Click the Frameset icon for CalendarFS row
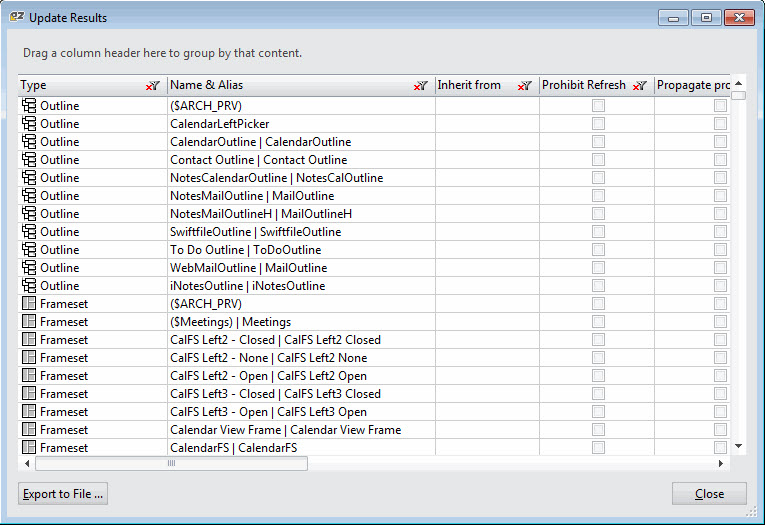765x525 pixels. pos(29,448)
